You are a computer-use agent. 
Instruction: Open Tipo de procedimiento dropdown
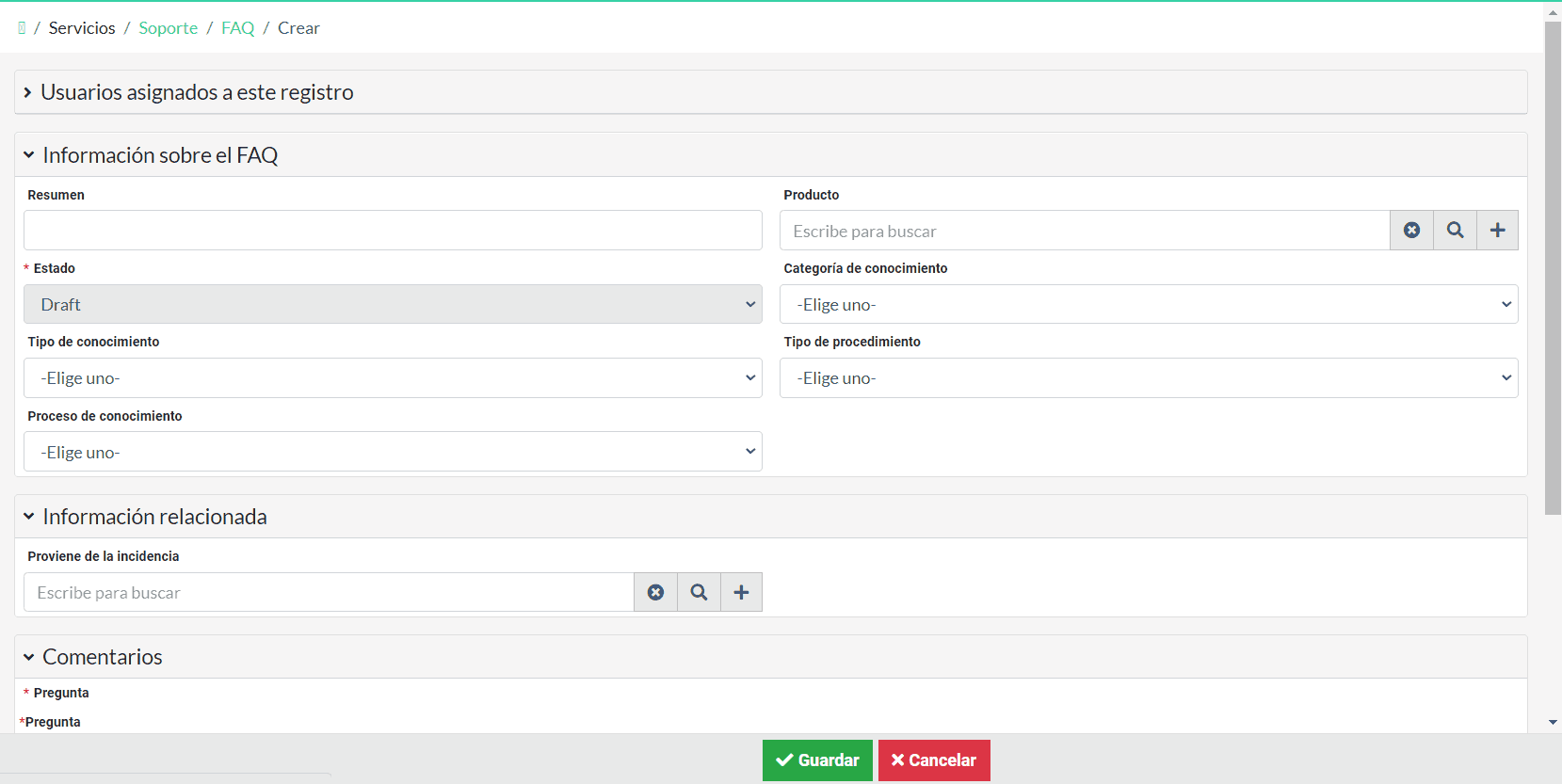[1148, 378]
